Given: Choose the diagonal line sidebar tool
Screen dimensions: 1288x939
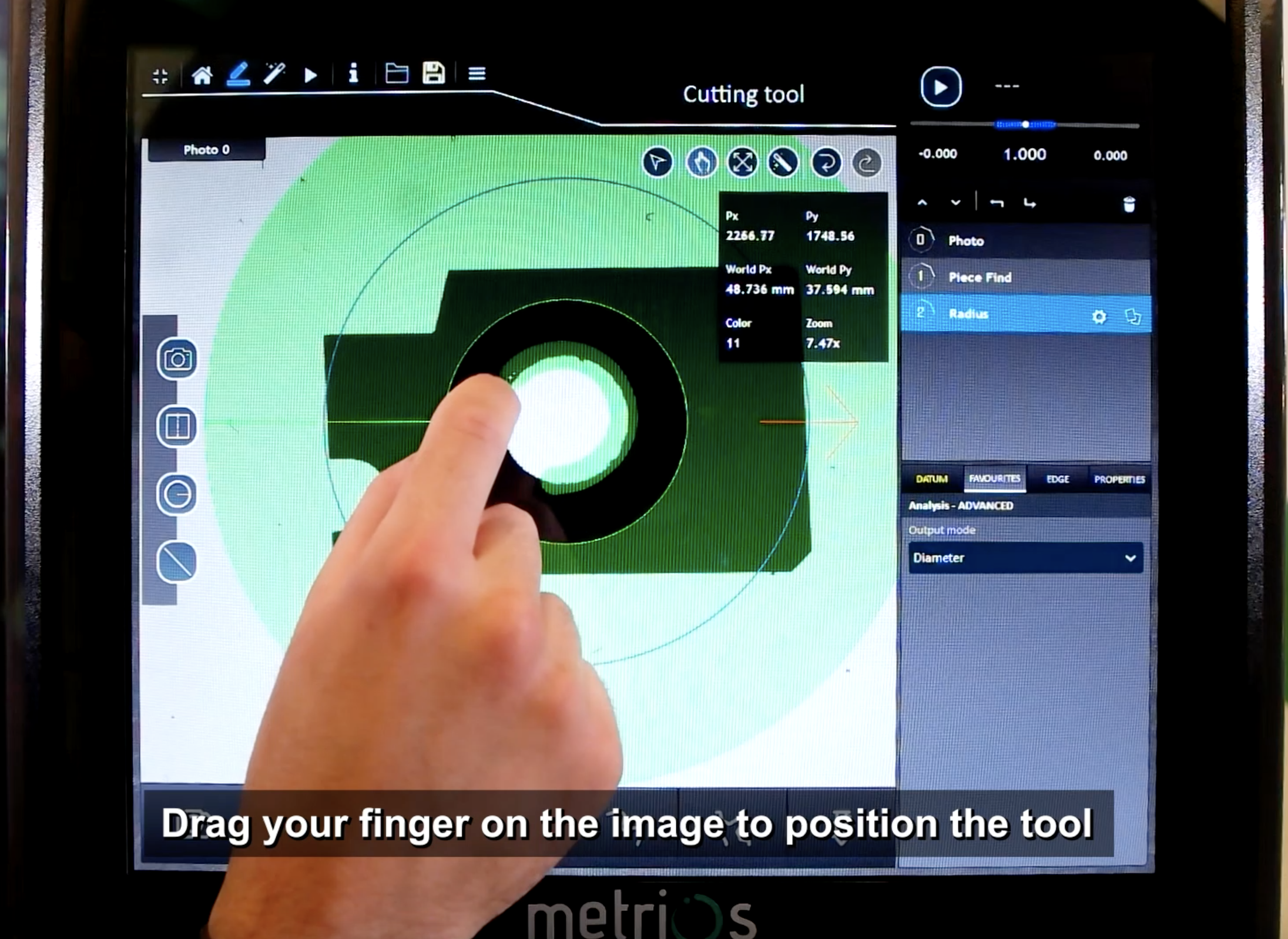Looking at the screenshot, I should pyautogui.click(x=177, y=562).
